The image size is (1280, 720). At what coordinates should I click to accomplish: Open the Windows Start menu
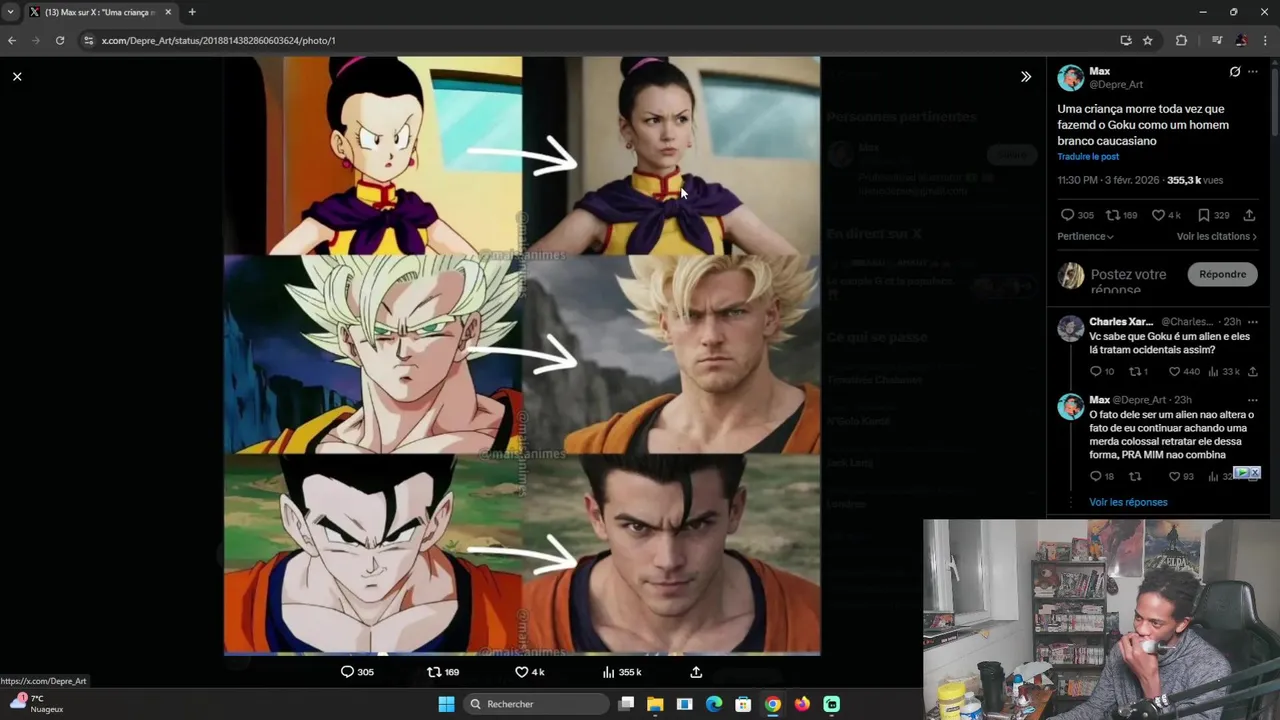pyautogui.click(x=446, y=704)
